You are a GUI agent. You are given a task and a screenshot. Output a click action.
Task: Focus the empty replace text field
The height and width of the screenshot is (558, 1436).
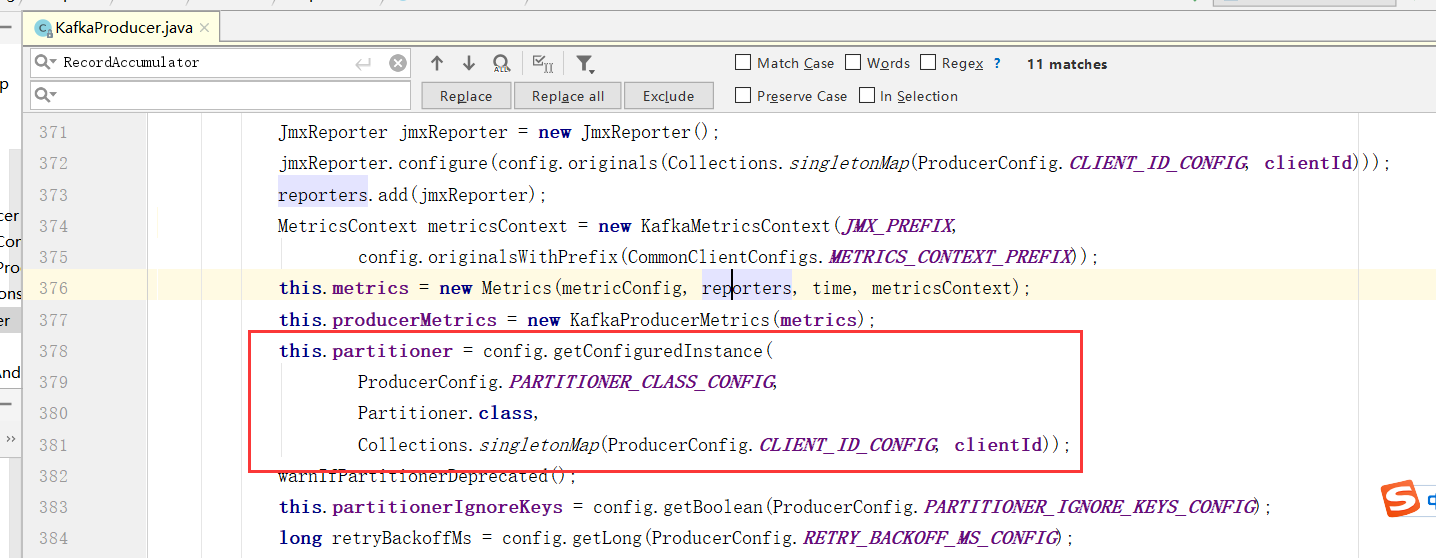(x=220, y=96)
